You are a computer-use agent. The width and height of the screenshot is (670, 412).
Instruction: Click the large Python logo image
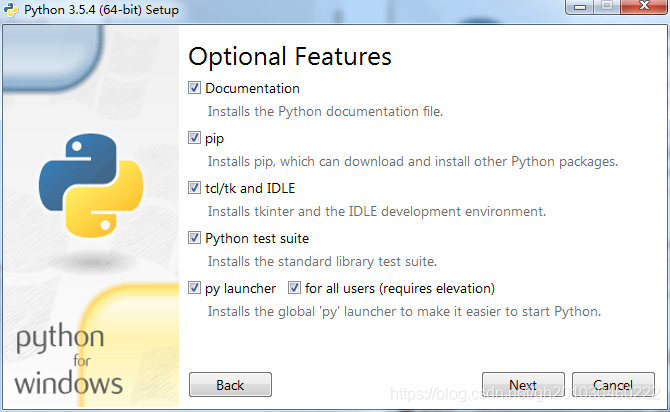point(91,185)
